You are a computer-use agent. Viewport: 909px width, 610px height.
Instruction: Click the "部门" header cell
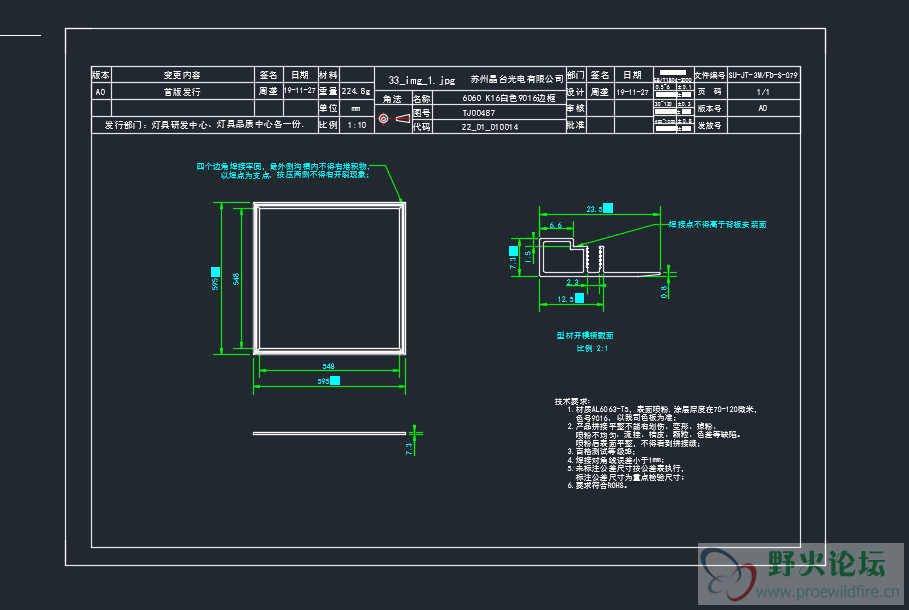576,75
